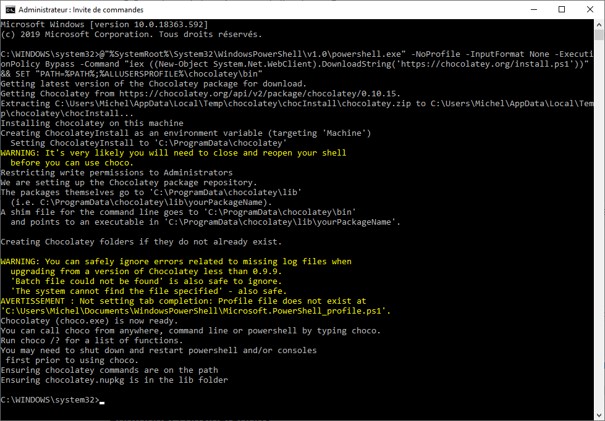Click the 'Run choco /? for a list' line
The height and width of the screenshot is (421, 605).
(x=77, y=338)
